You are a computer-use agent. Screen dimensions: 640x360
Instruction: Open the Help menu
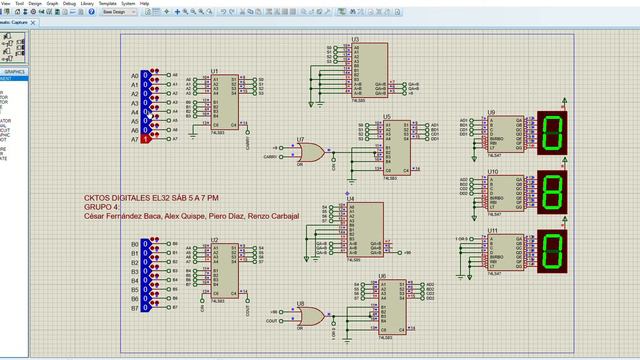pyautogui.click(x=144, y=3)
